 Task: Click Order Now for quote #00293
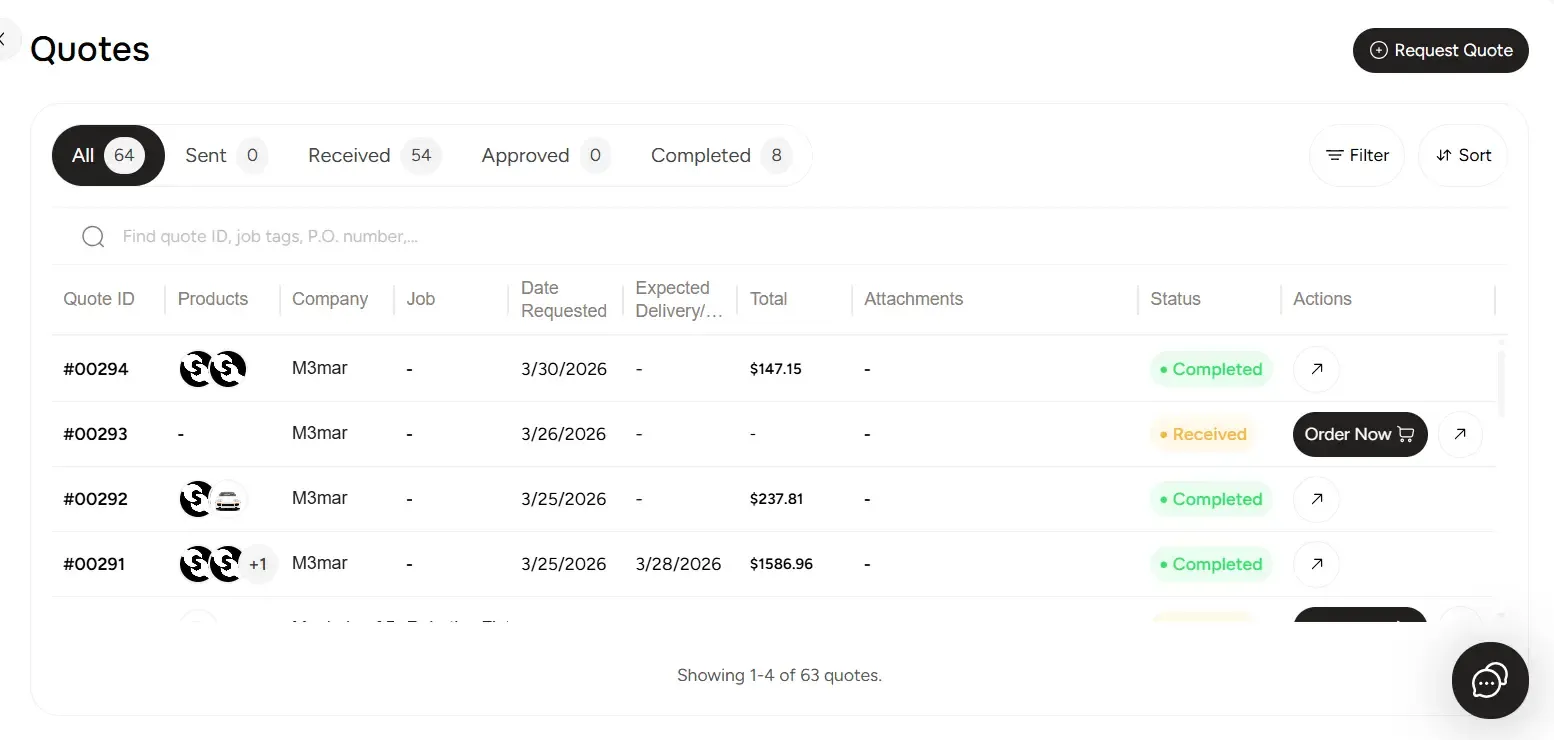pos(1348,434)
